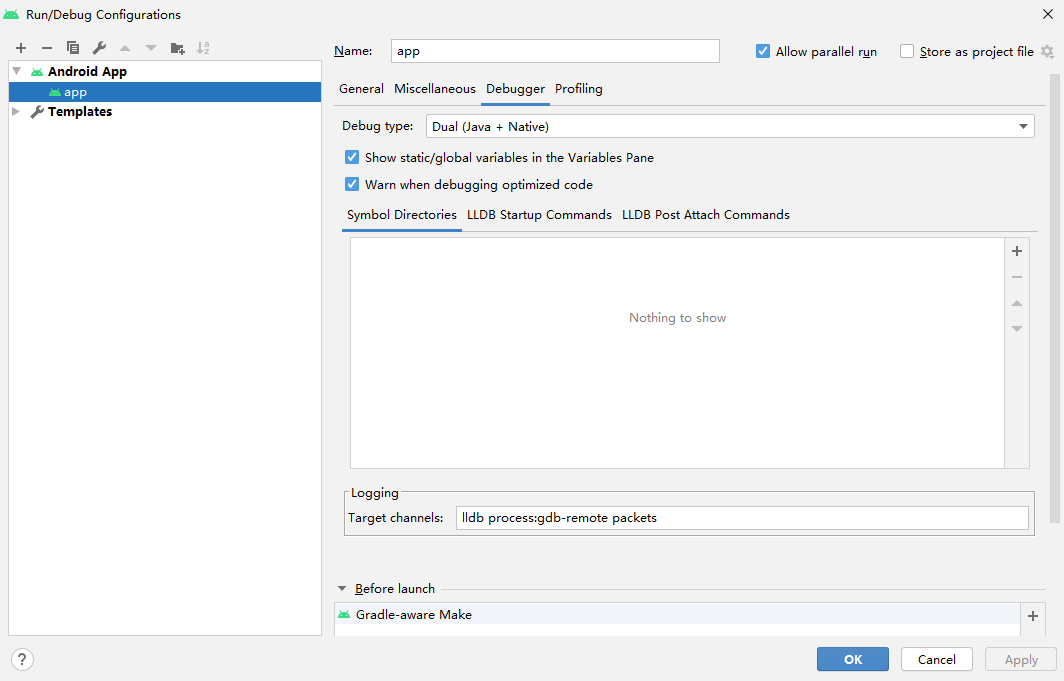The width and height of the screenshot is (1064, 681).
Task: Disable the Allow parallel run checkbox
Action: [x=763, y=50]
